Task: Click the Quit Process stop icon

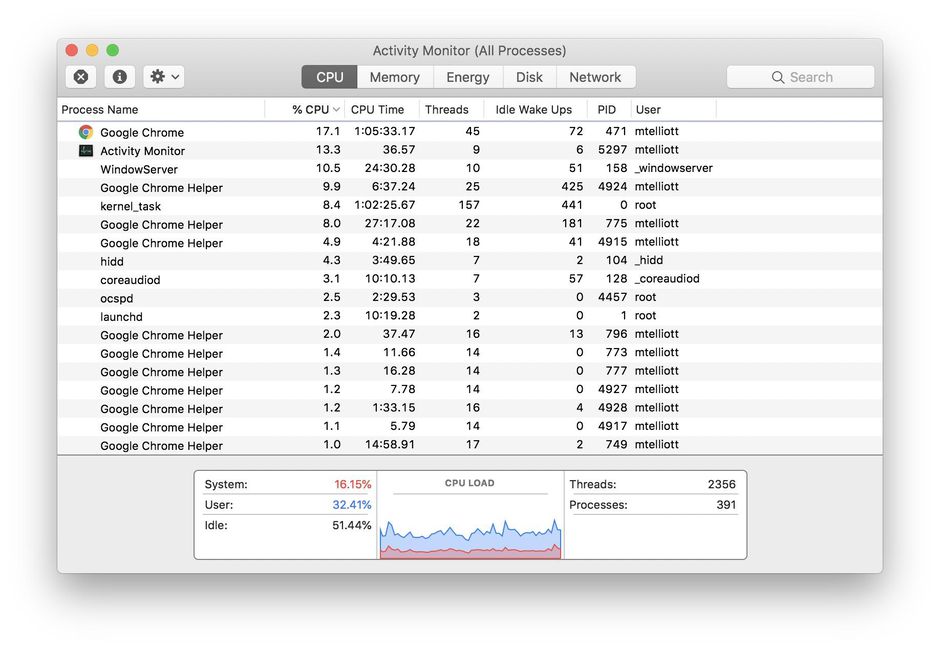Action: coord(81,77)
